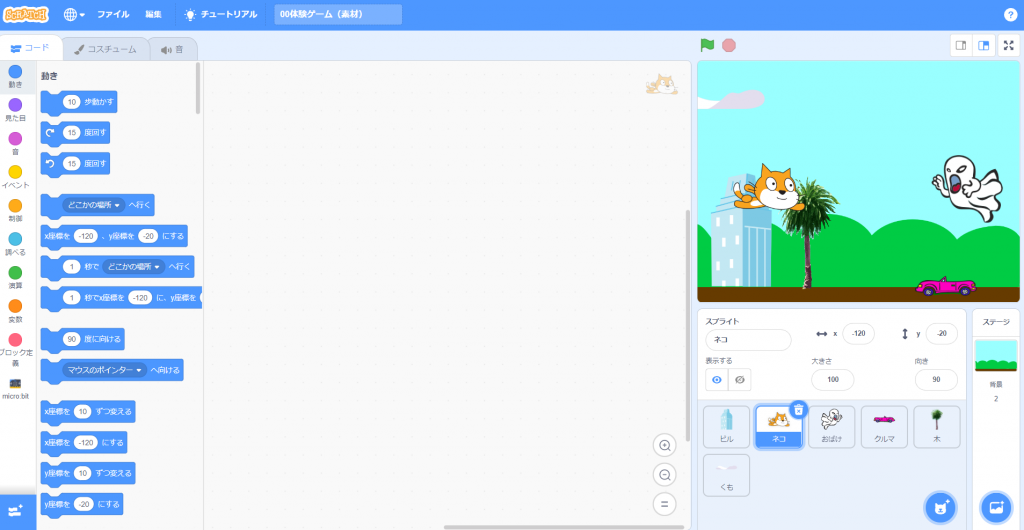
Task: Edit the sprite x position field
Action: click(858, 334)
